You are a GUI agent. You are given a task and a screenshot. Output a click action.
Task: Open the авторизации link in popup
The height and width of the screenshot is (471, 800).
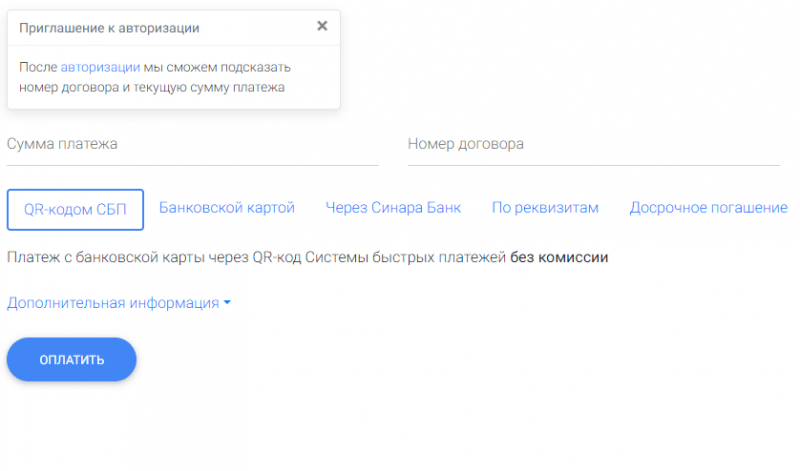coord(100,67)
